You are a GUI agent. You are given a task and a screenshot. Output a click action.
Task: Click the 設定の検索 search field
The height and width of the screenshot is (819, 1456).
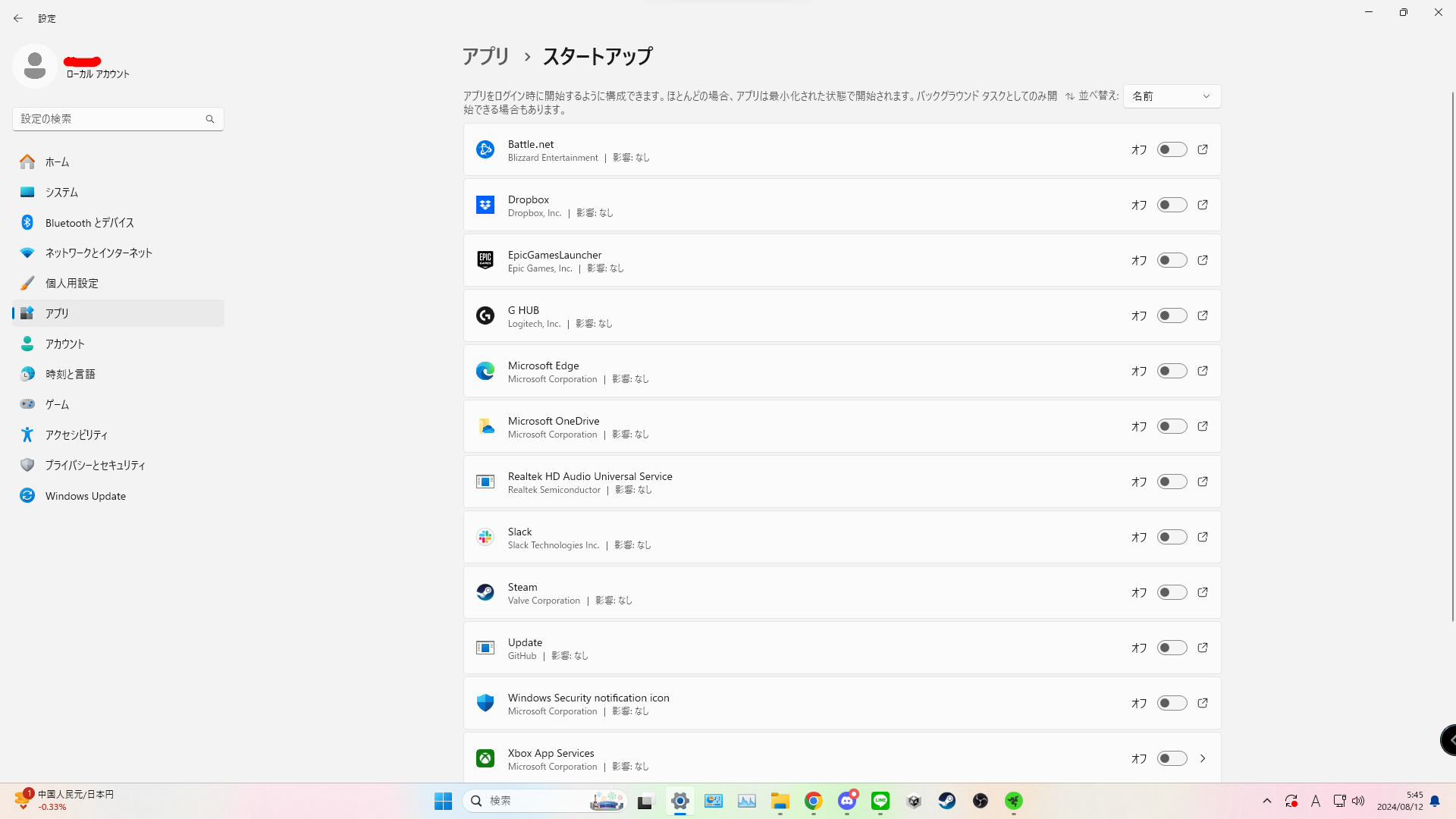coord(110,119)
